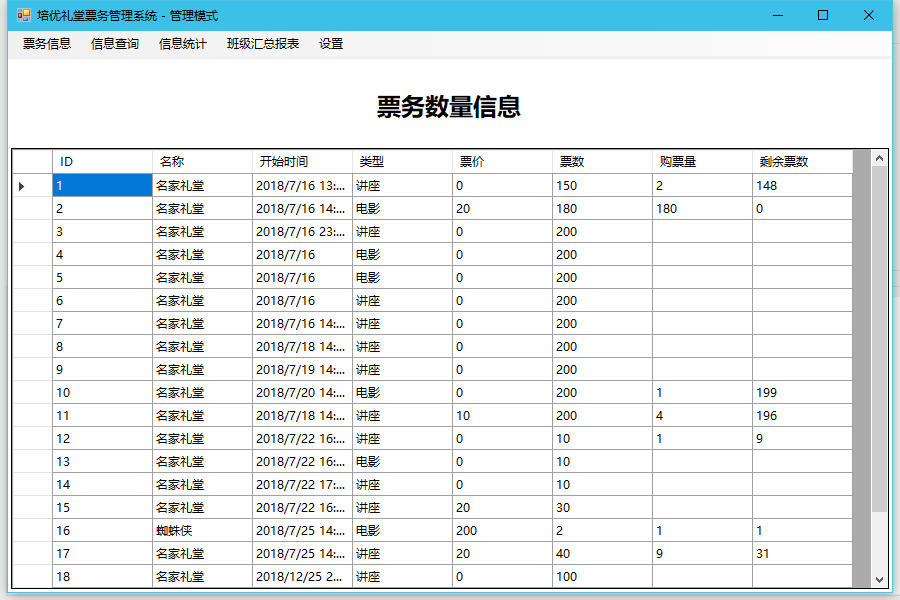
Task: Click the application icon in title bar
Action: pyautogui.click(x=24, y=16)
